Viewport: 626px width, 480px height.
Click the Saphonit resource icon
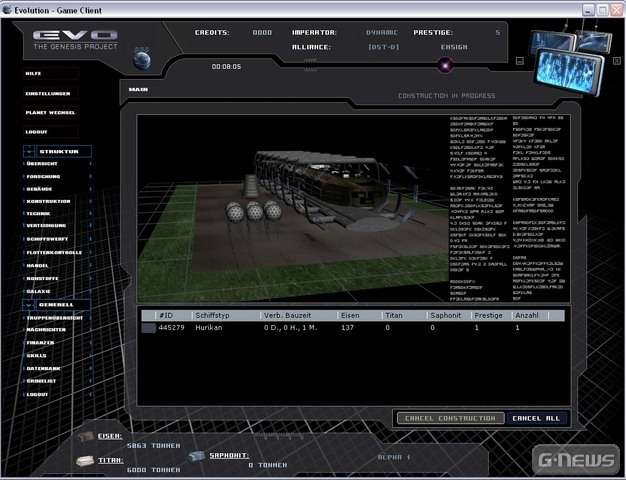pyautogui.click(x=197, y=456)
